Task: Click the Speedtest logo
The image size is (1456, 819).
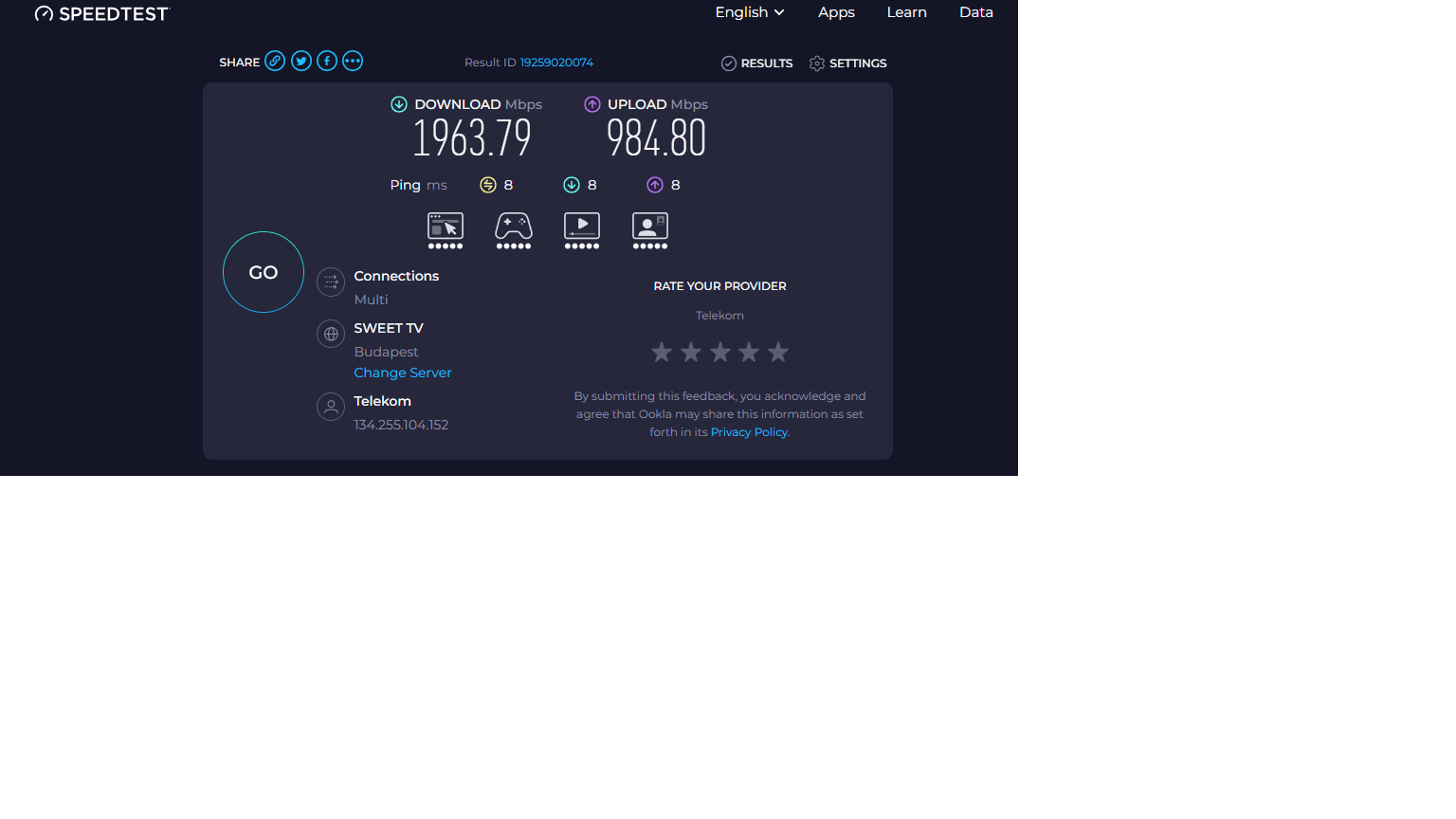Action: [x=101, y=13]
